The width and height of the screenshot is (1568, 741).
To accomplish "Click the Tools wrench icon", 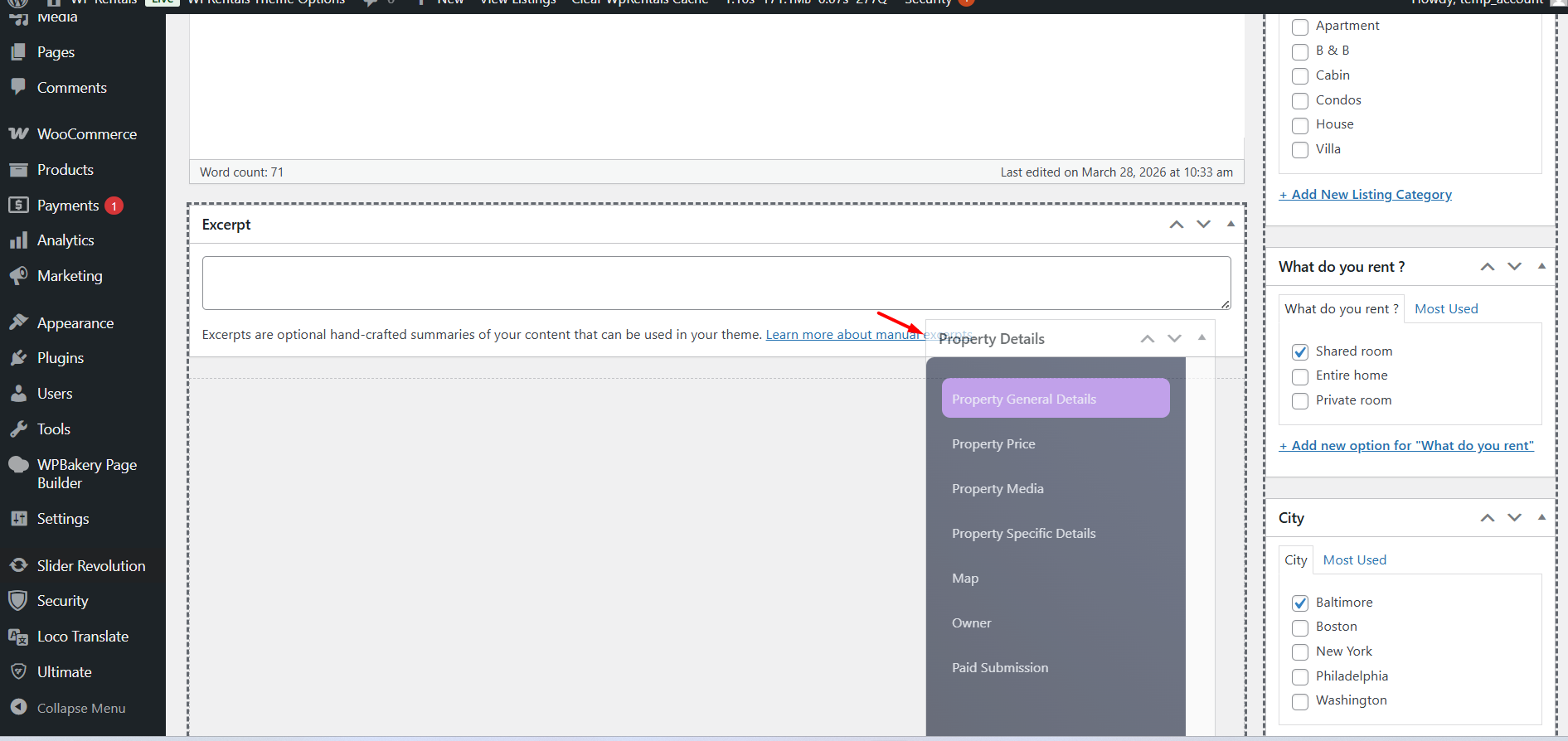I will click(18, 429).
